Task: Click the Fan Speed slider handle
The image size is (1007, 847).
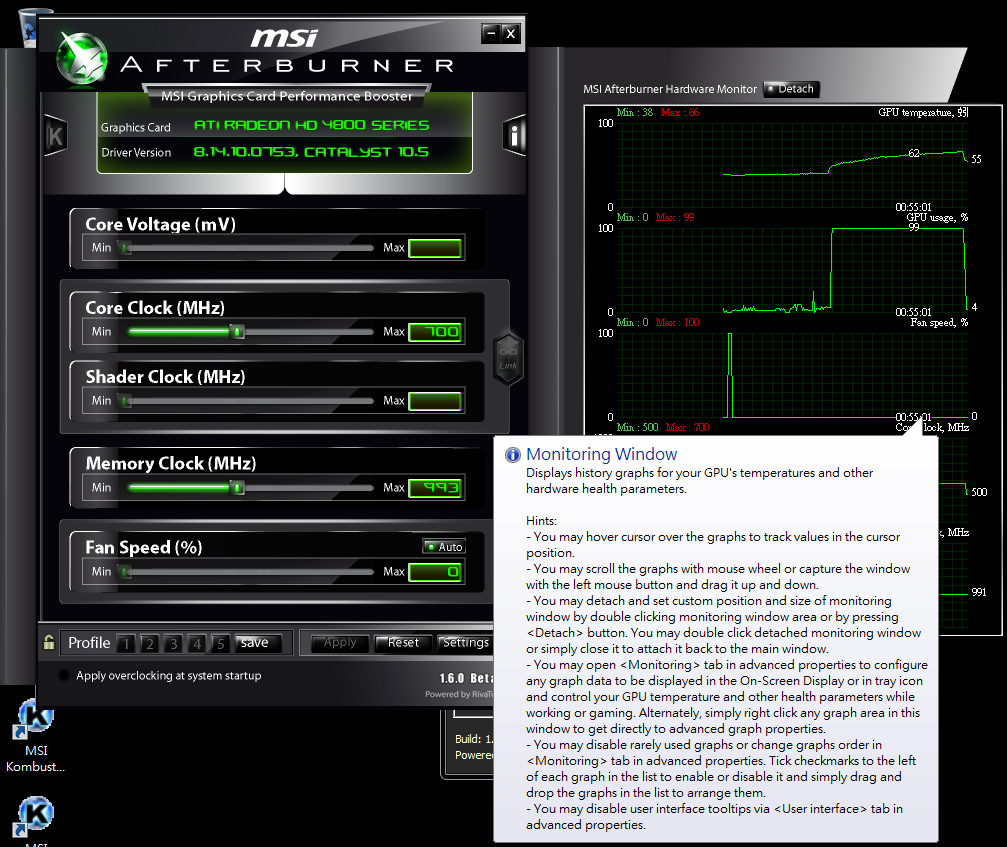Action: 126,572
